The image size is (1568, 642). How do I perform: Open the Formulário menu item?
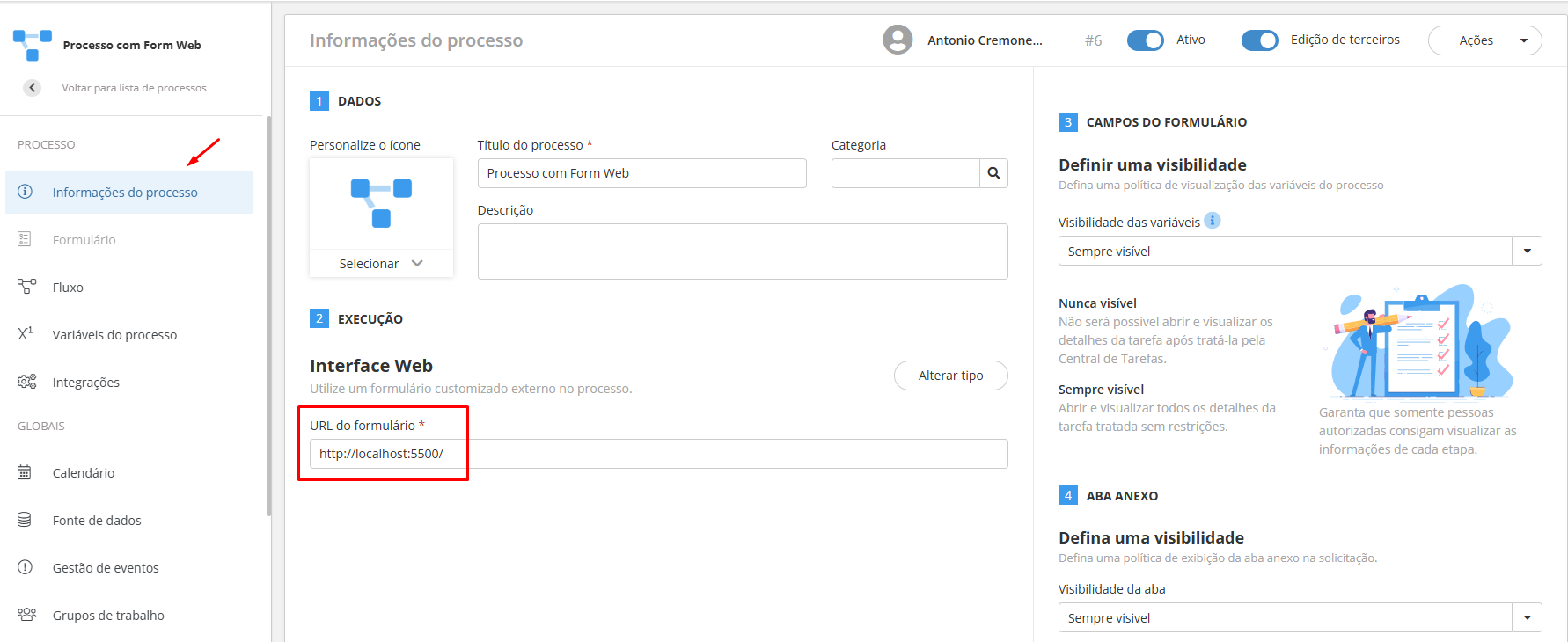tap(129, 239)
